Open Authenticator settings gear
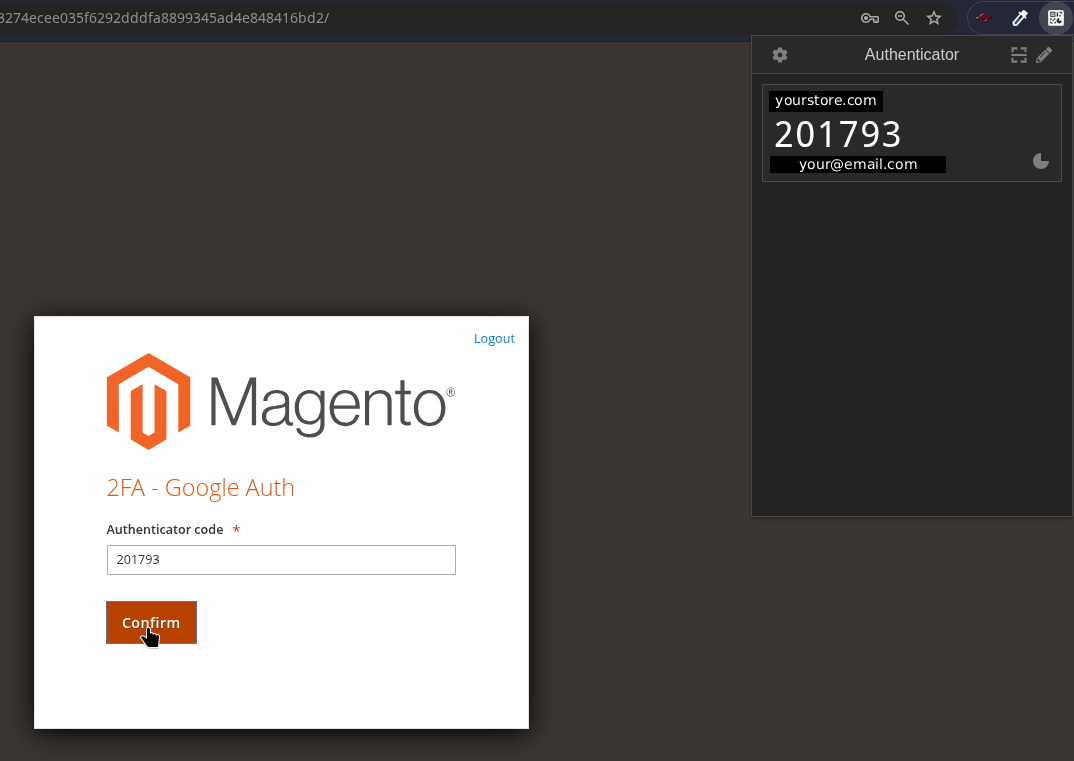 tap(779, 55)
